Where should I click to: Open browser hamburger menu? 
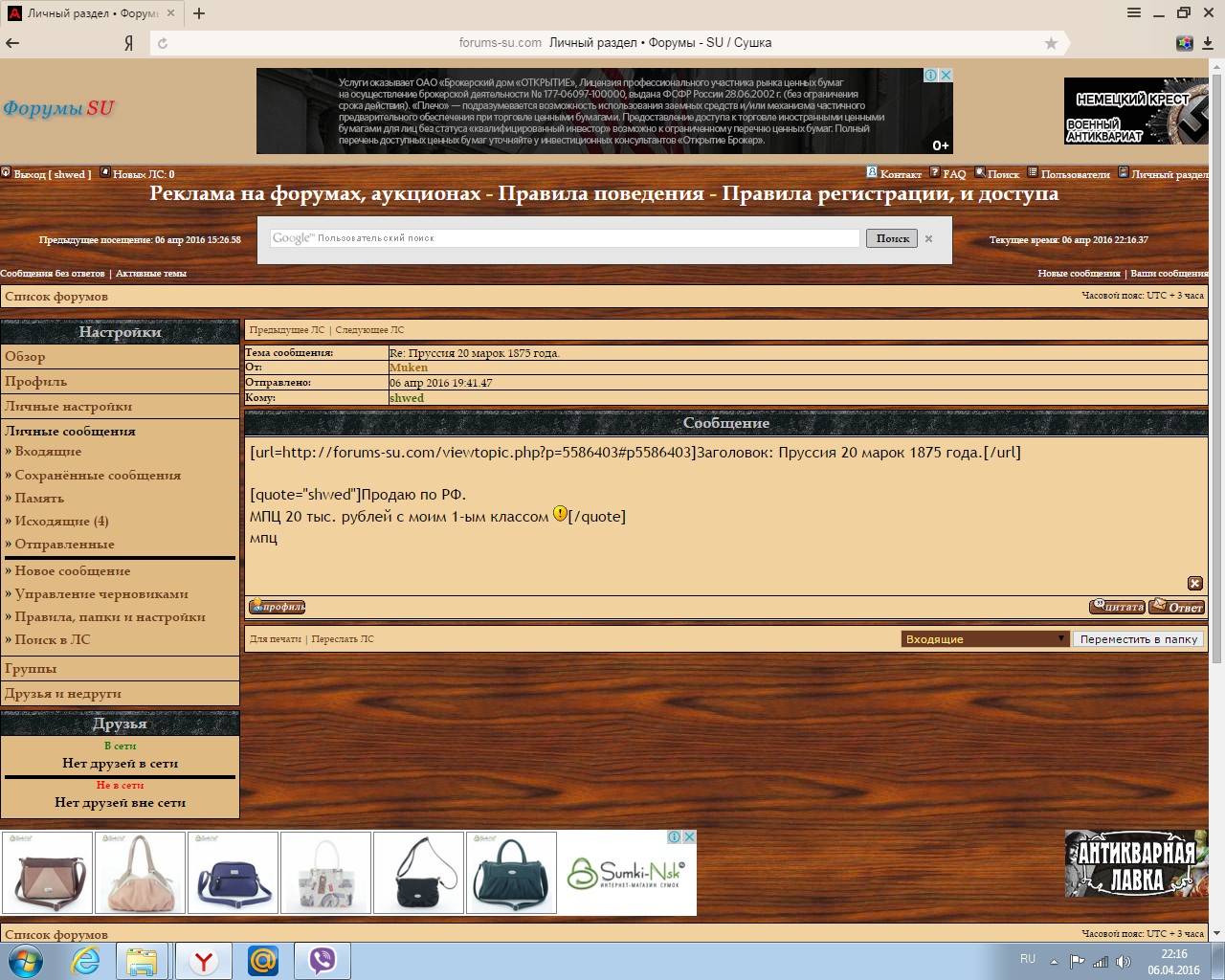coord(1134,13)
